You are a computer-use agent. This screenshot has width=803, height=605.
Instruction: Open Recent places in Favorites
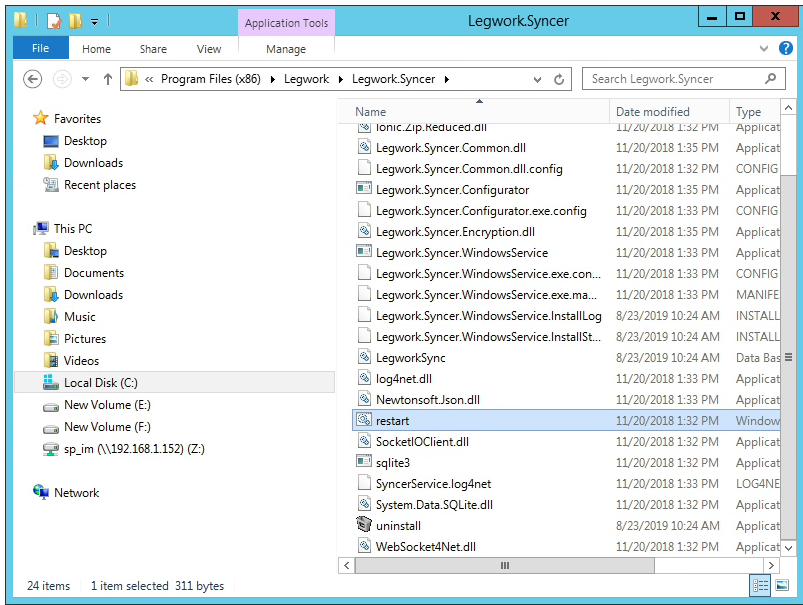coord(100,185)
